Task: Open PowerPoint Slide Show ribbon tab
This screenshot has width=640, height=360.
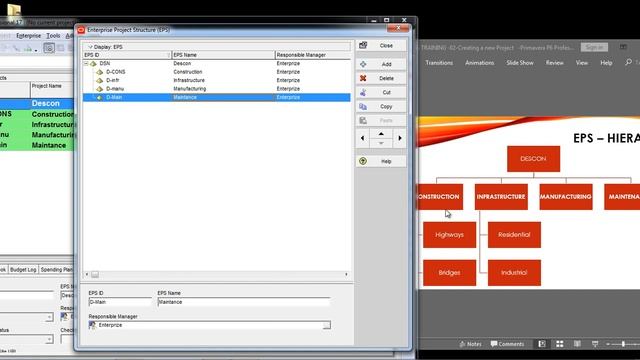Action: [520, 63]
